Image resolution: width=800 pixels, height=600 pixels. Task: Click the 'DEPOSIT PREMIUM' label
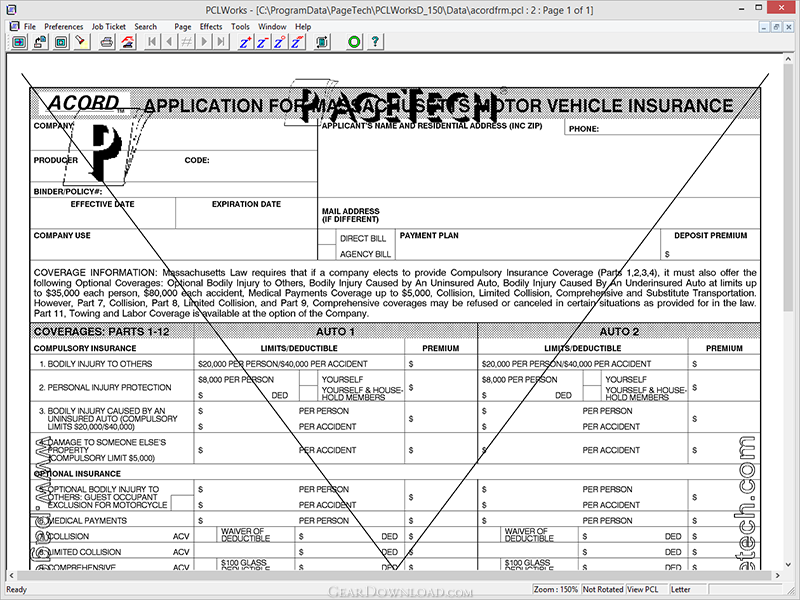(710, 235)
